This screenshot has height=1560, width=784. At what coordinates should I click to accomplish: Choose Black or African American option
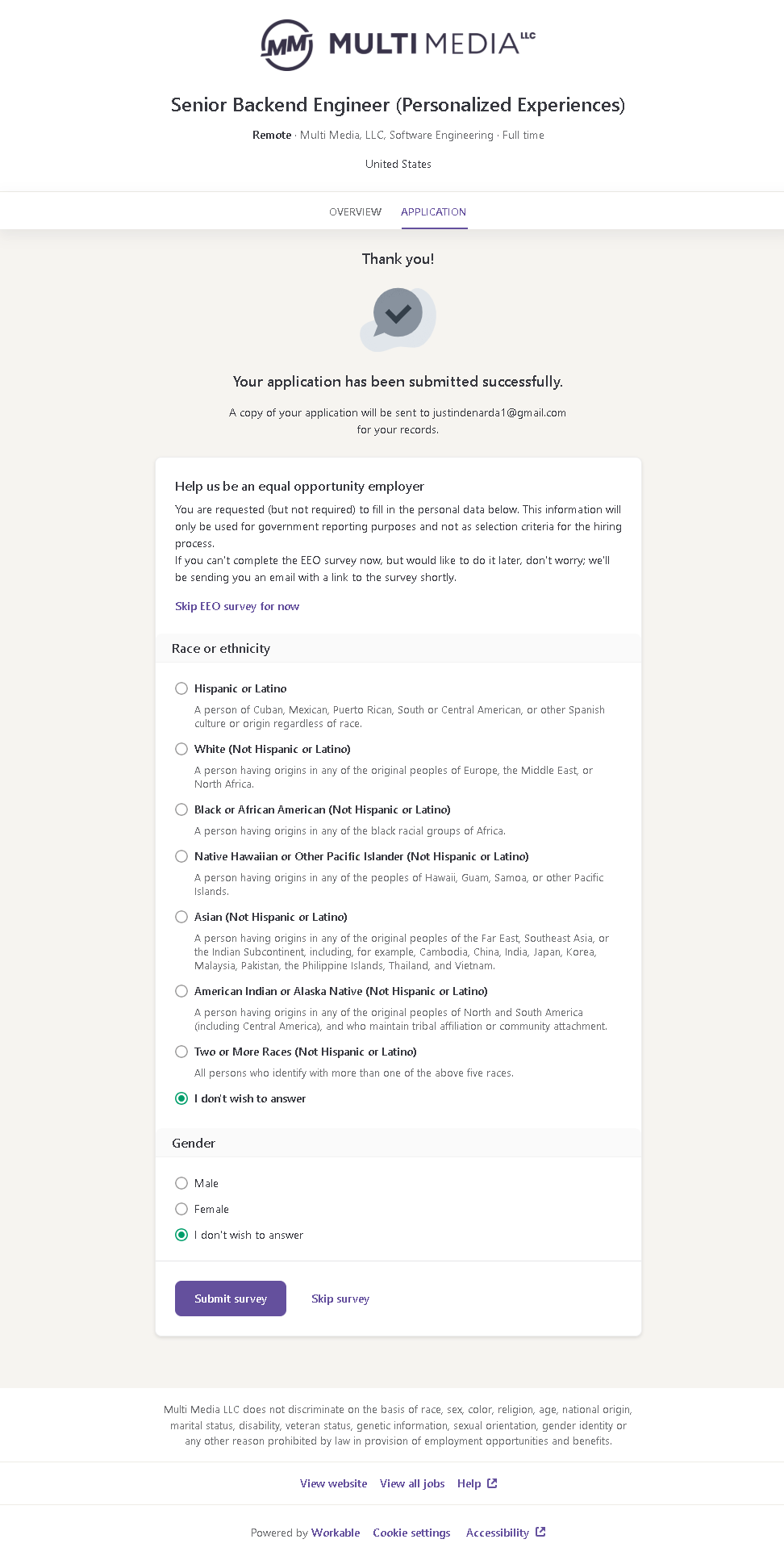point(181,809)
